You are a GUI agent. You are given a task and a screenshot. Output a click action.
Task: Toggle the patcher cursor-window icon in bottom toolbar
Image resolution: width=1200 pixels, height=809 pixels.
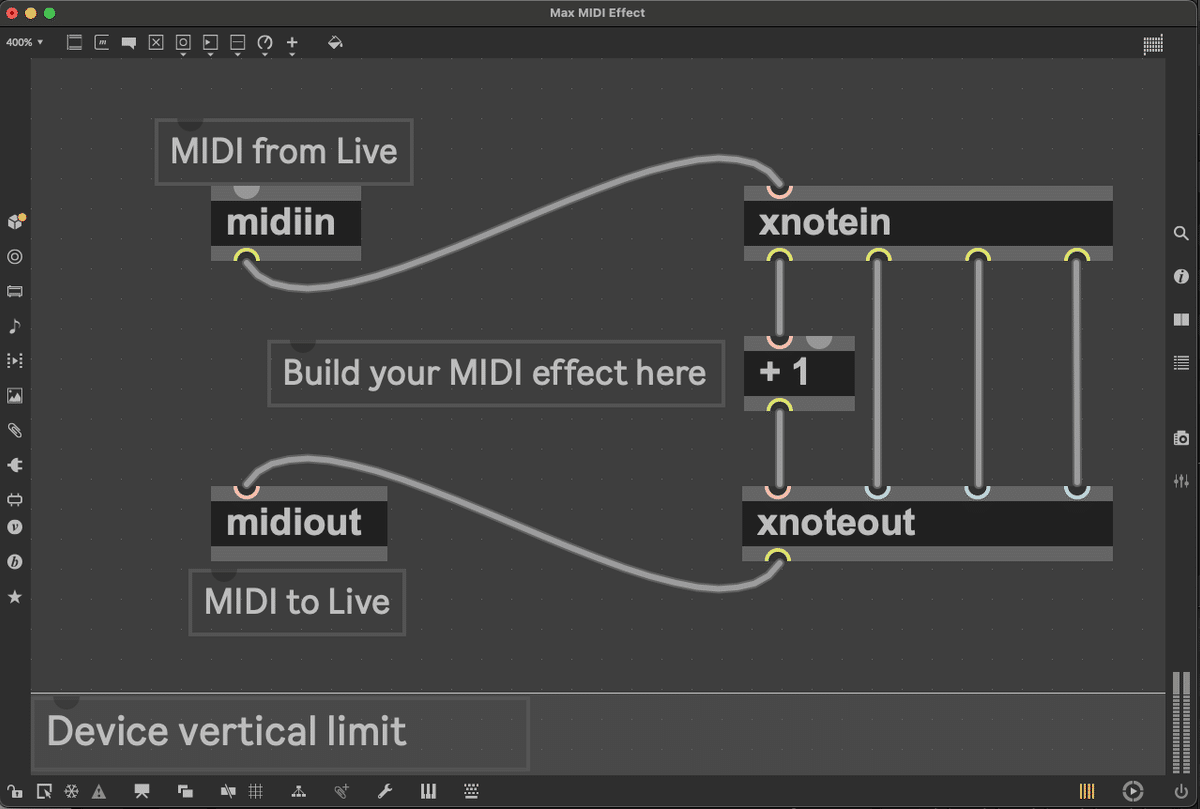(44, 791)
